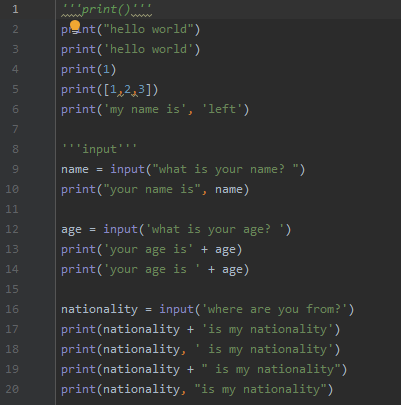Click 'your age is ' string on line 14

coord(152,269)
